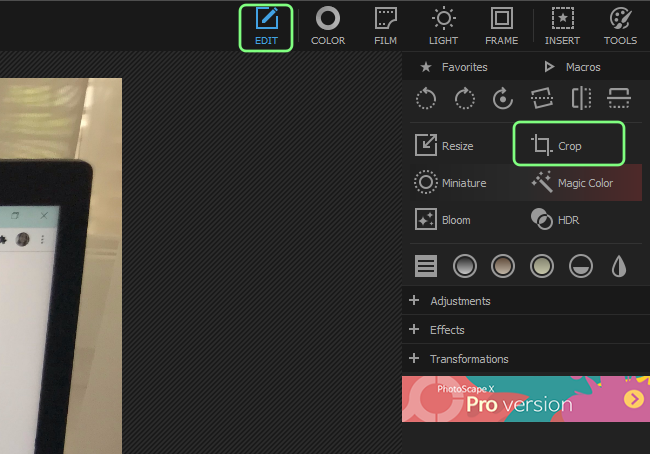Open the PhotoScape X Pro version banner
The image size is (650, 454).
coord(526,399)
